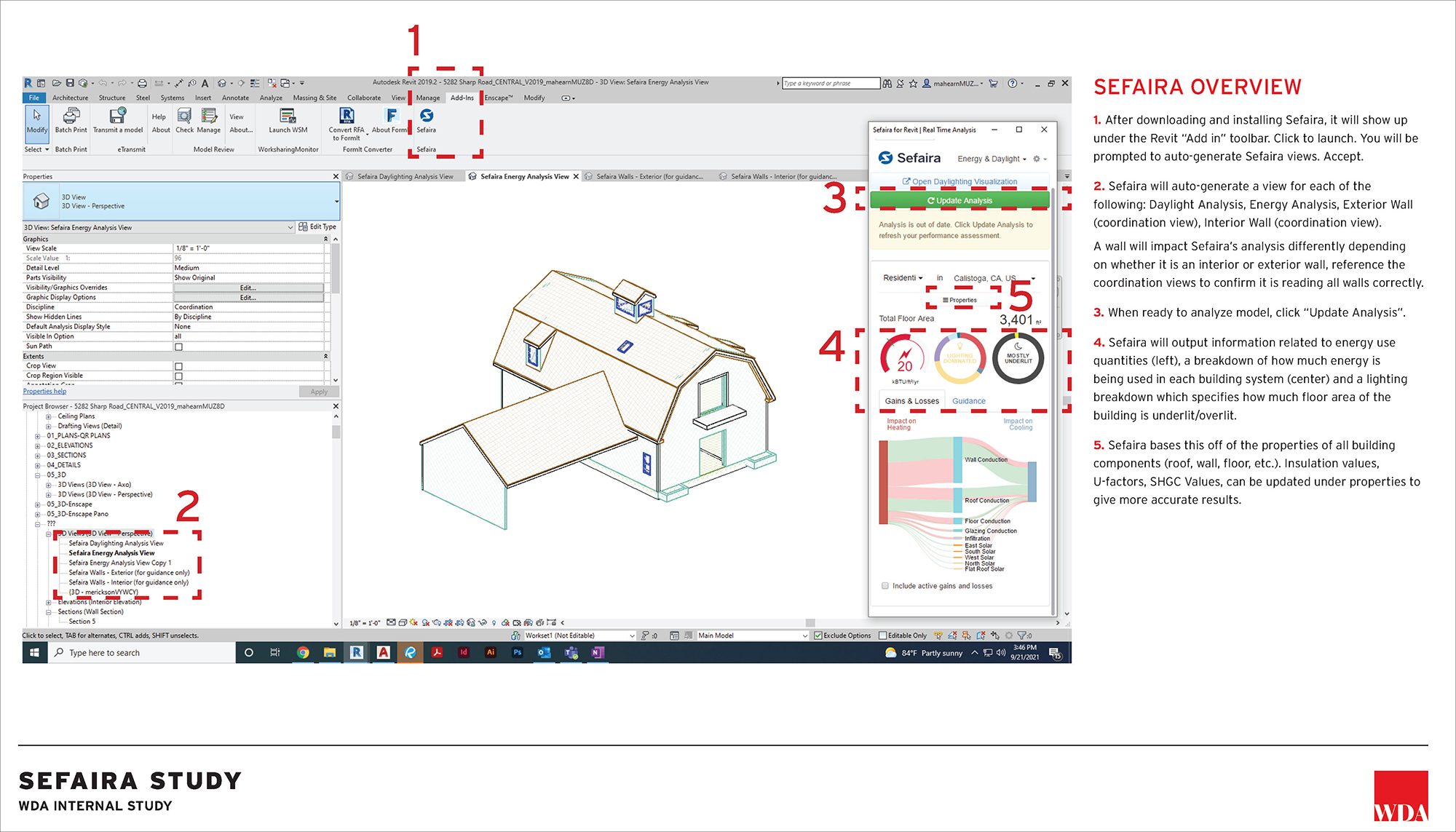Click the Windows search box
The image size is (1456, 832).
click(142, 652)
